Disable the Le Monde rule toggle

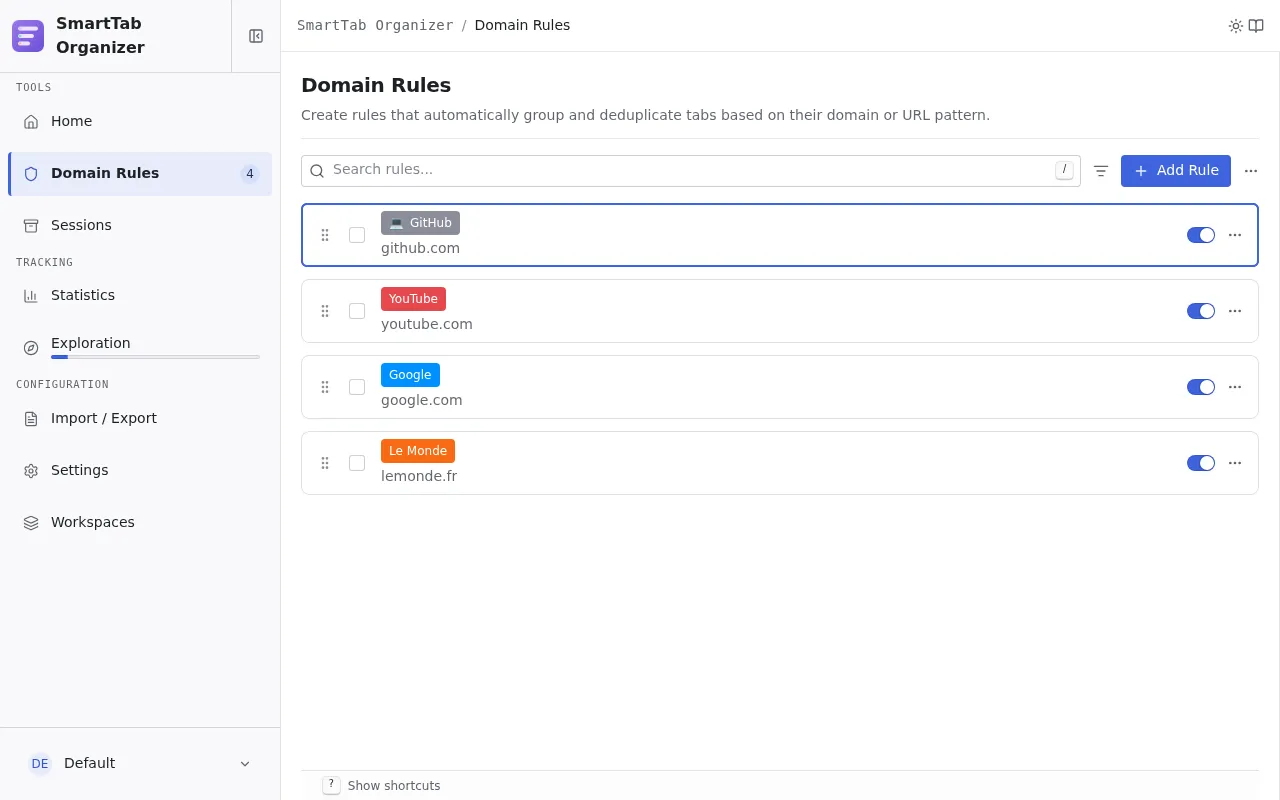(1201, 463)
